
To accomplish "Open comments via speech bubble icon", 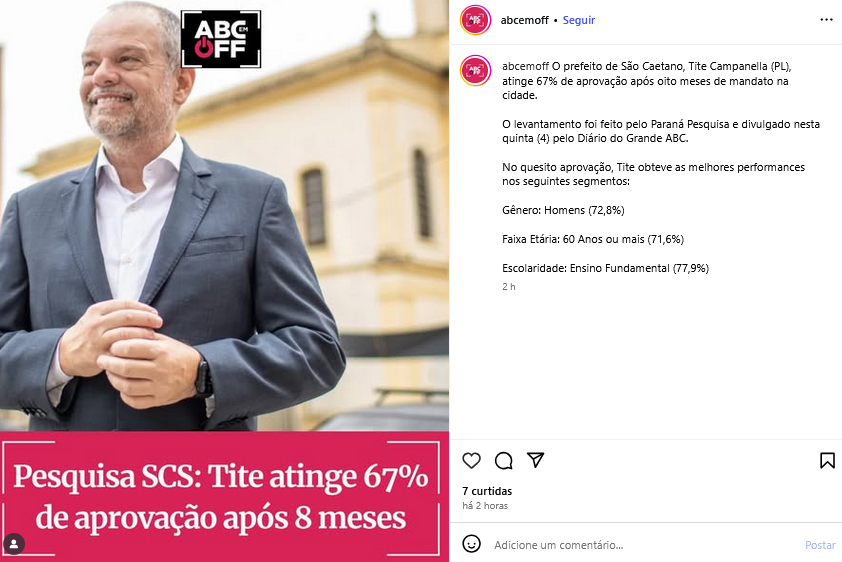I will coord(504,461).
